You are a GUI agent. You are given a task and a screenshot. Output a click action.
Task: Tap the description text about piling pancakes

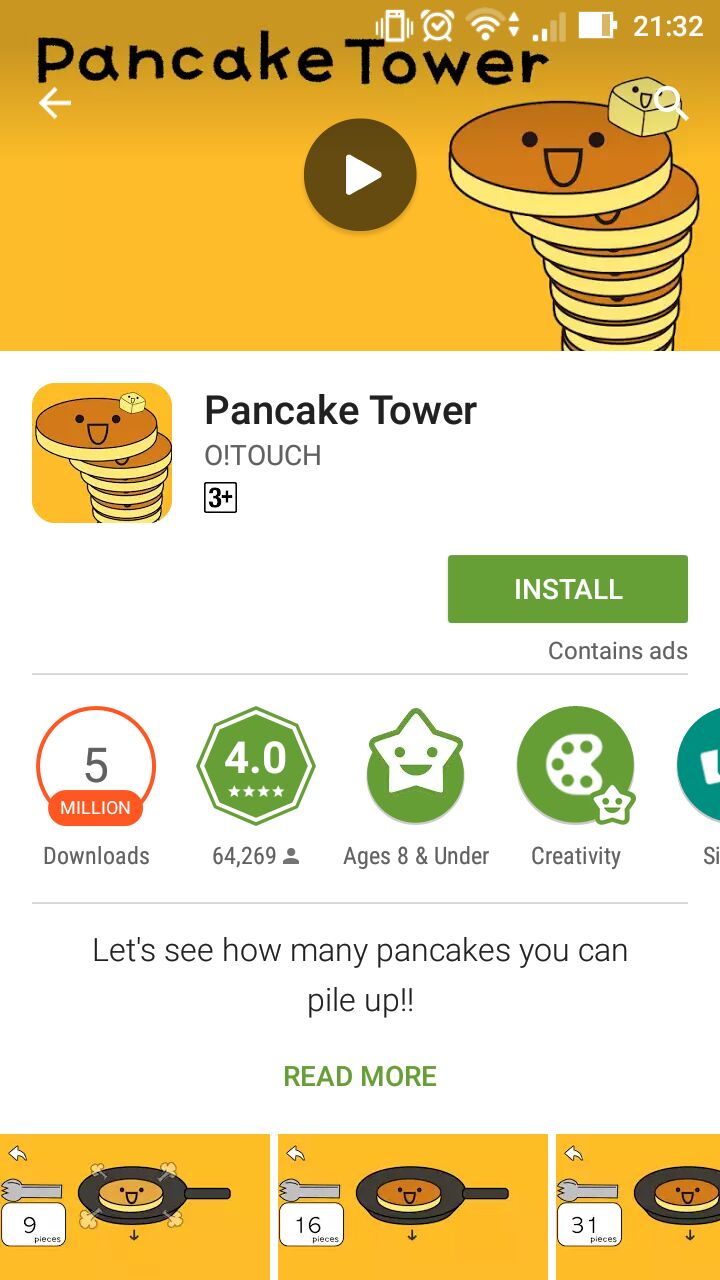(x=360, y=975)
